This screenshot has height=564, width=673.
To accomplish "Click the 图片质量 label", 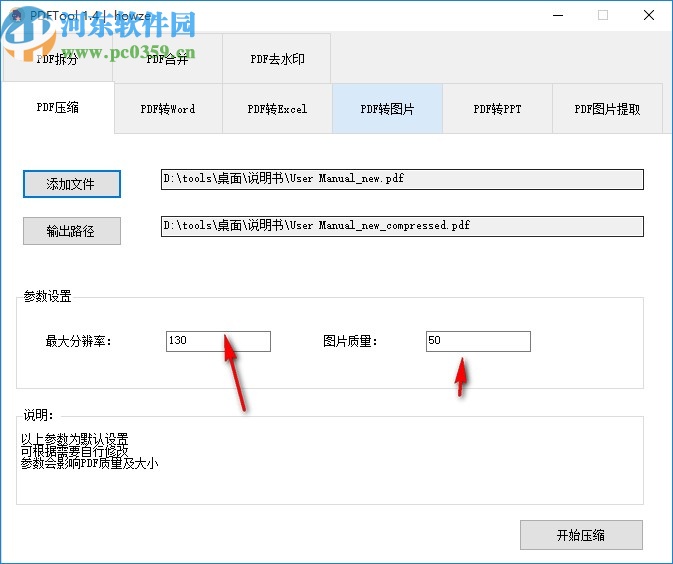I will 350,342.
